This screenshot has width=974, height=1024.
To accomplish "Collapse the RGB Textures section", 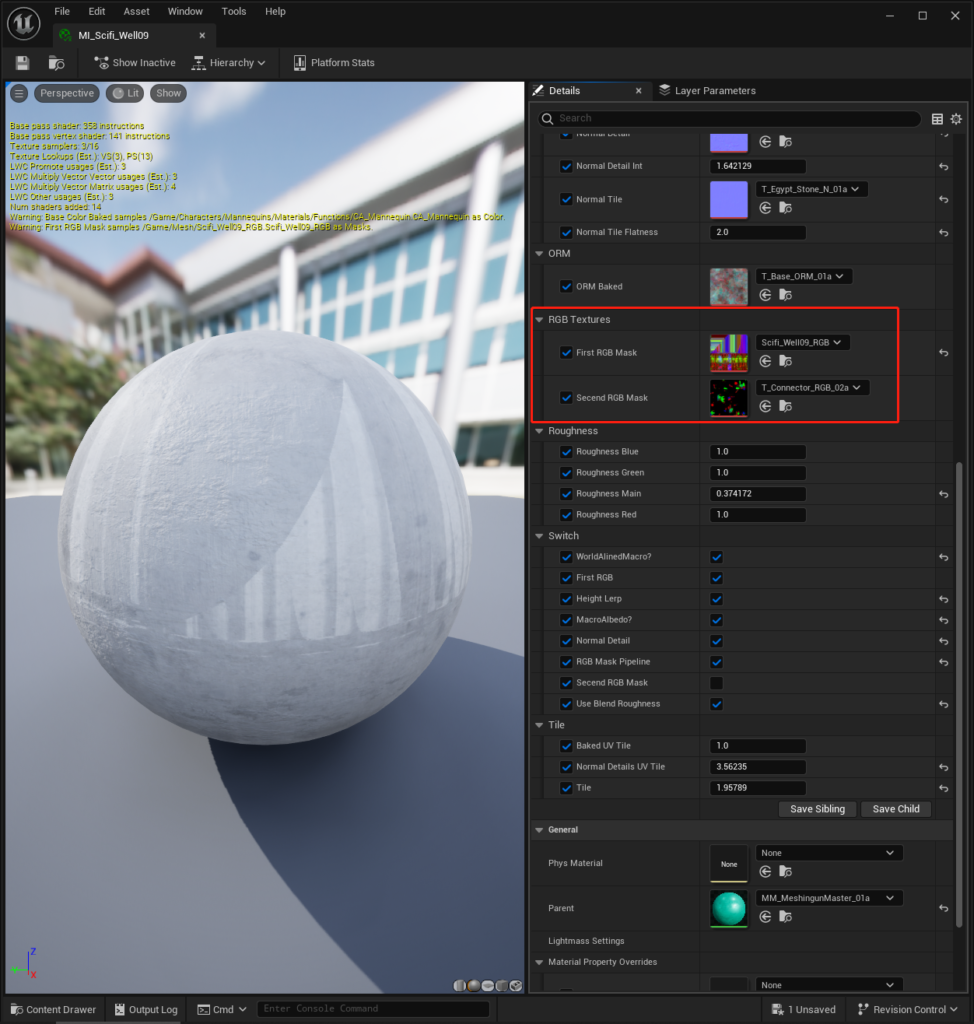I will click(x=539, y=319).
